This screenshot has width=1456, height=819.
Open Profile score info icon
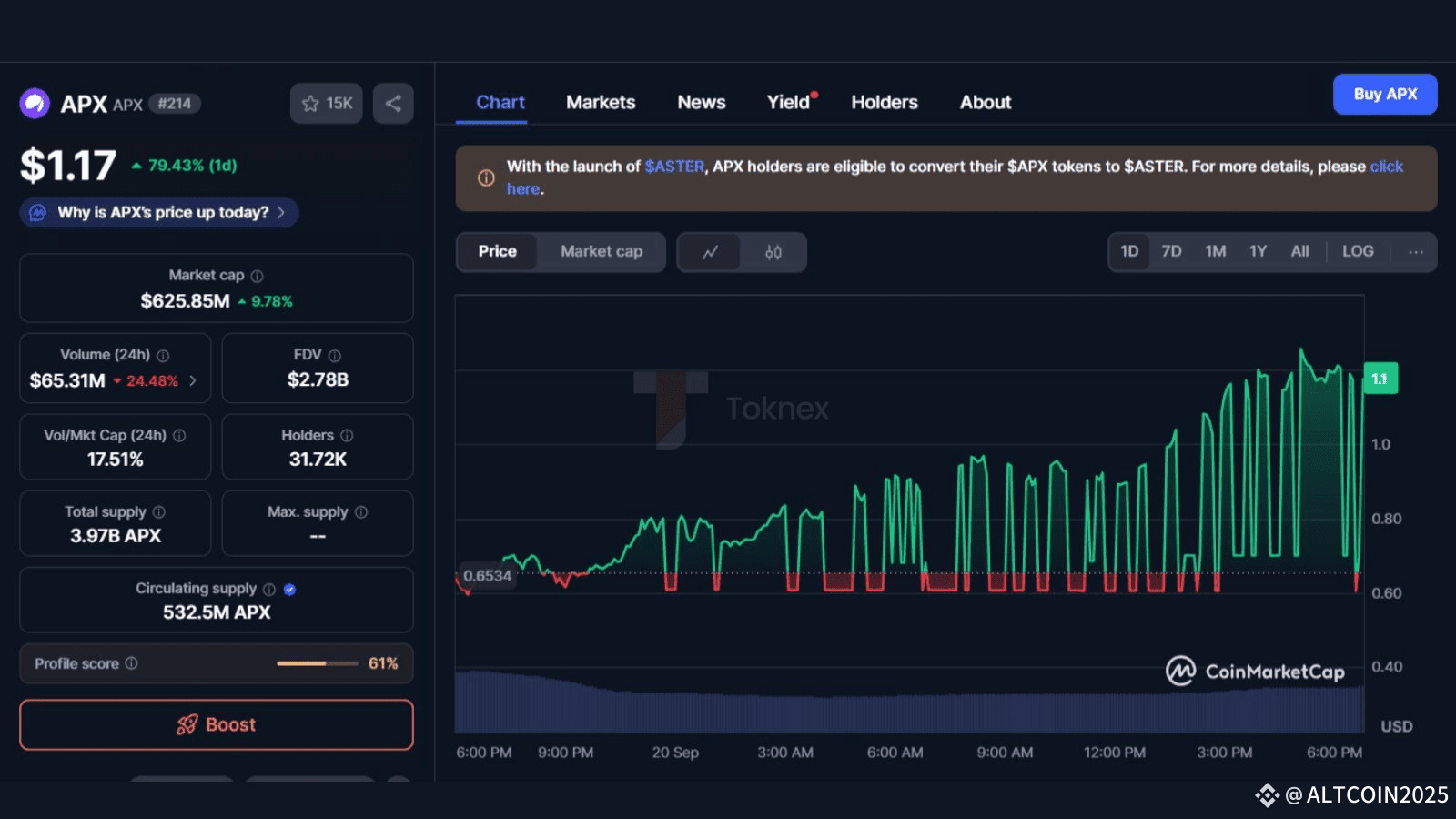pos(132,663)
